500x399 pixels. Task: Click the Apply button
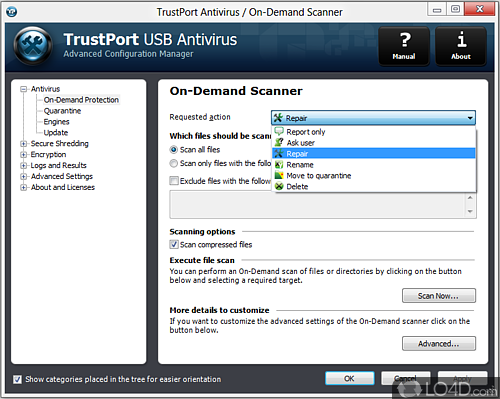pos(462,378)
